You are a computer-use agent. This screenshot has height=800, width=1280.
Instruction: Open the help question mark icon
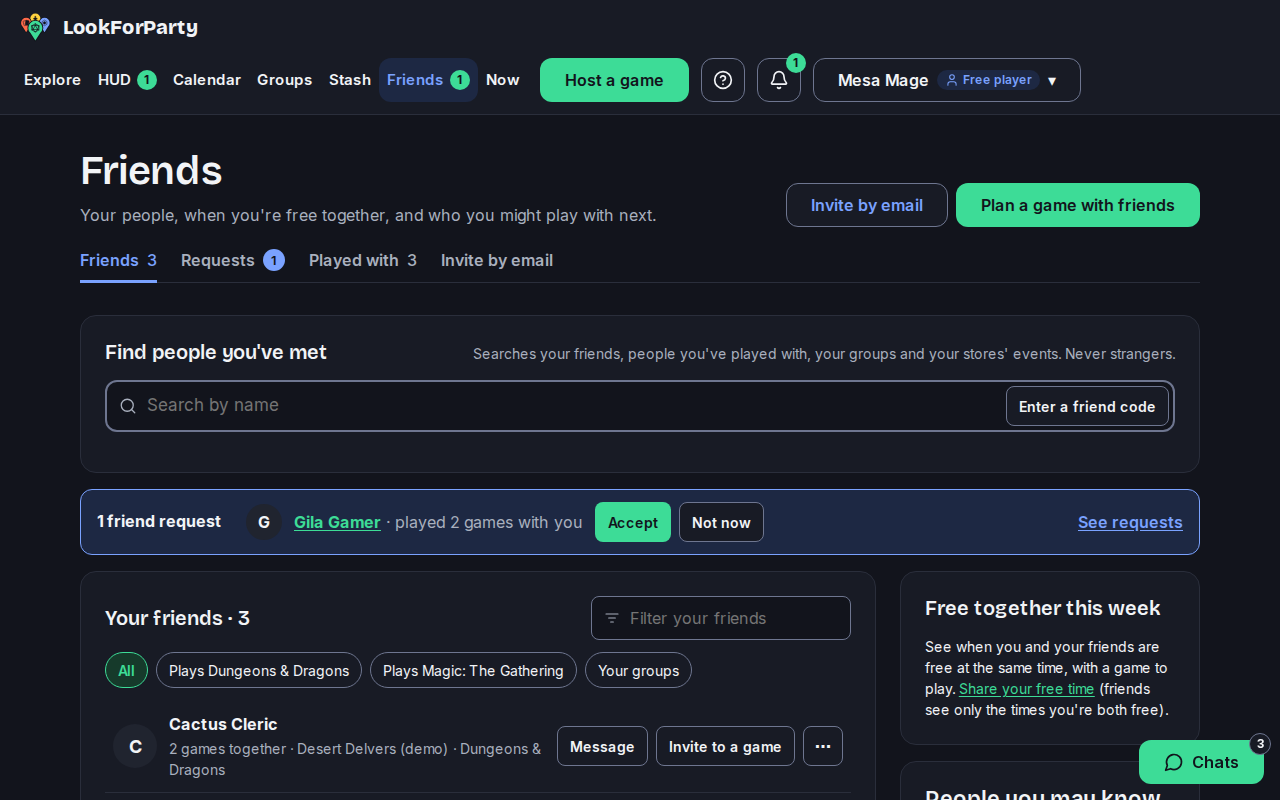(723, 80)
